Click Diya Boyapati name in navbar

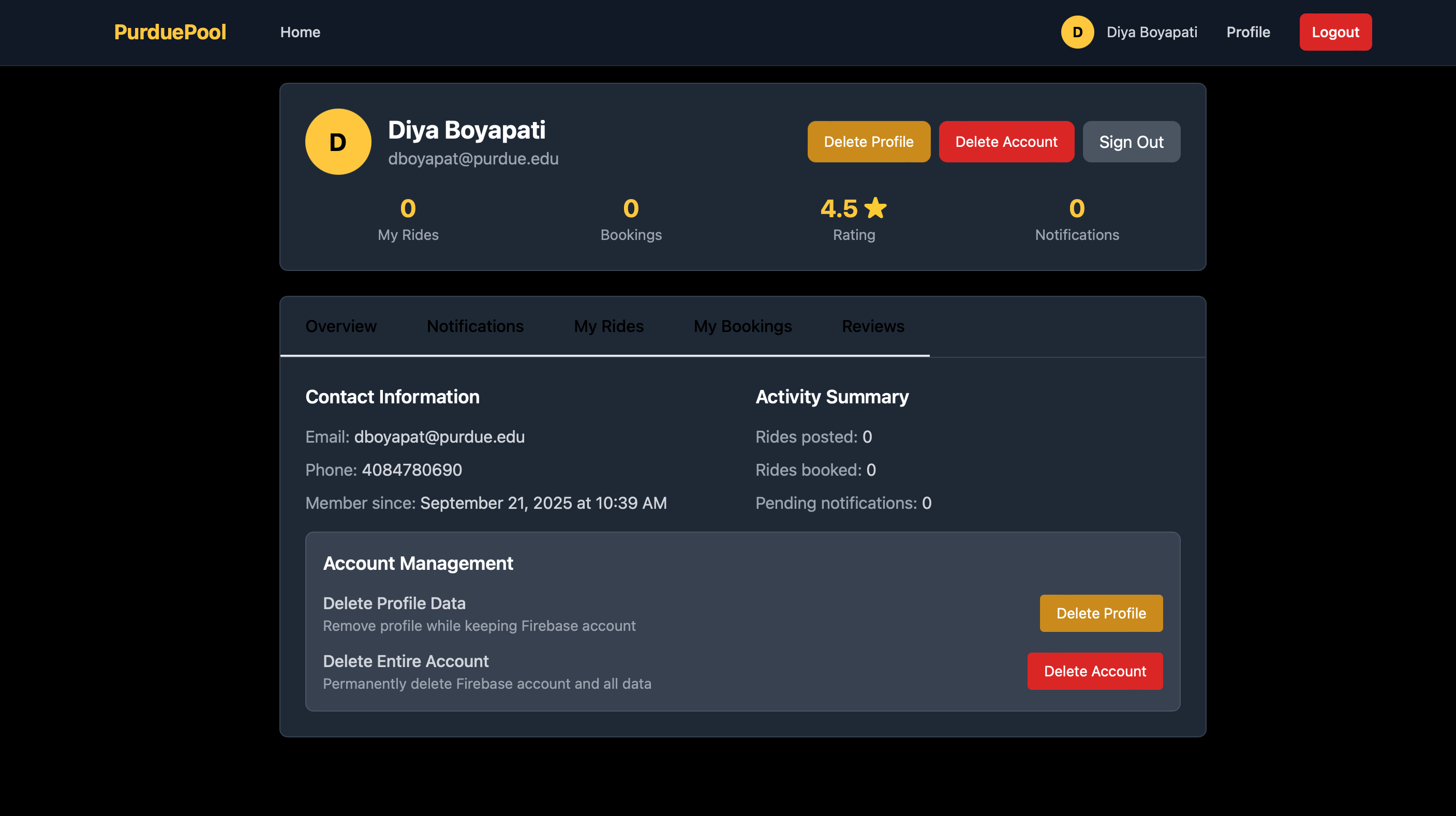tap(1151, 32)
